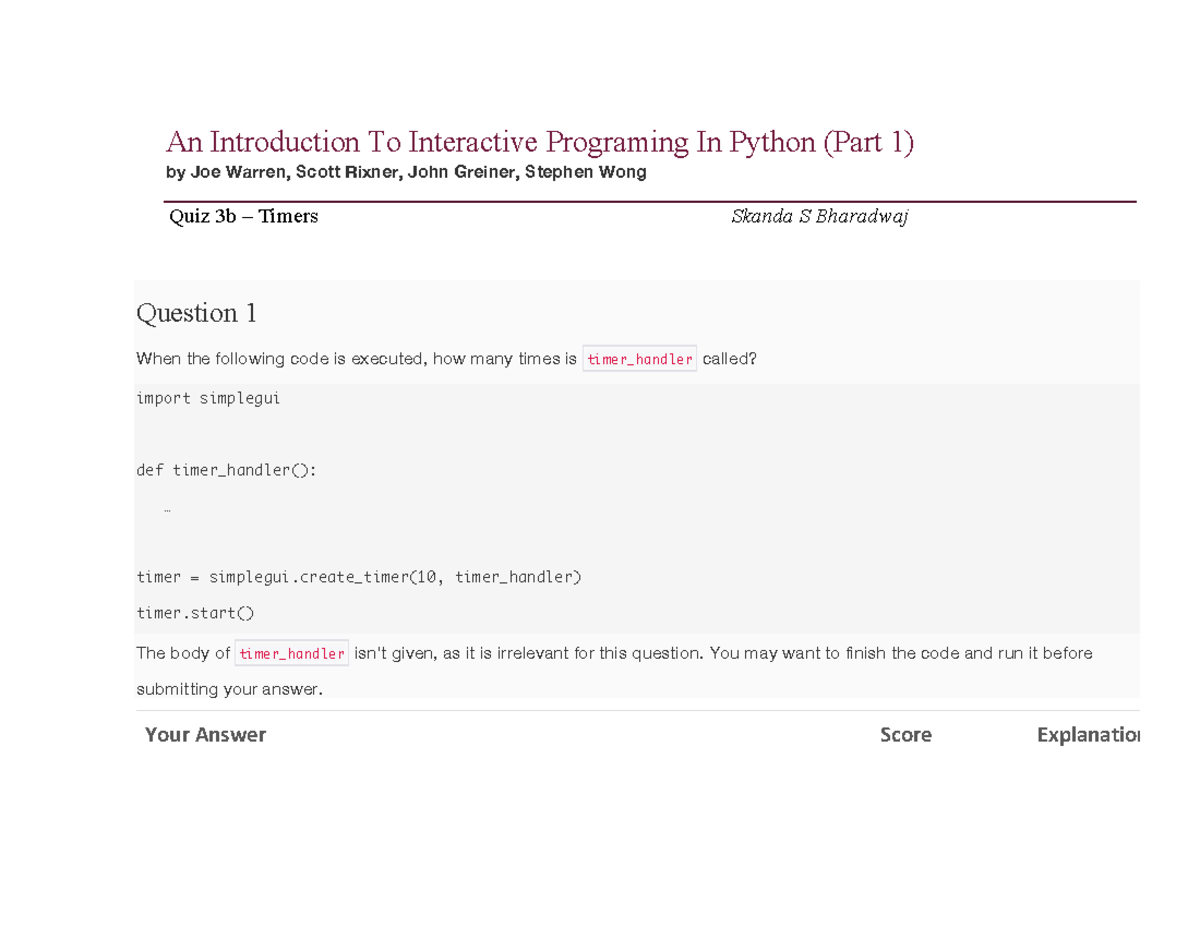
Task: Click the 'import simplegui' code line
Action: [x=208, y=398]
